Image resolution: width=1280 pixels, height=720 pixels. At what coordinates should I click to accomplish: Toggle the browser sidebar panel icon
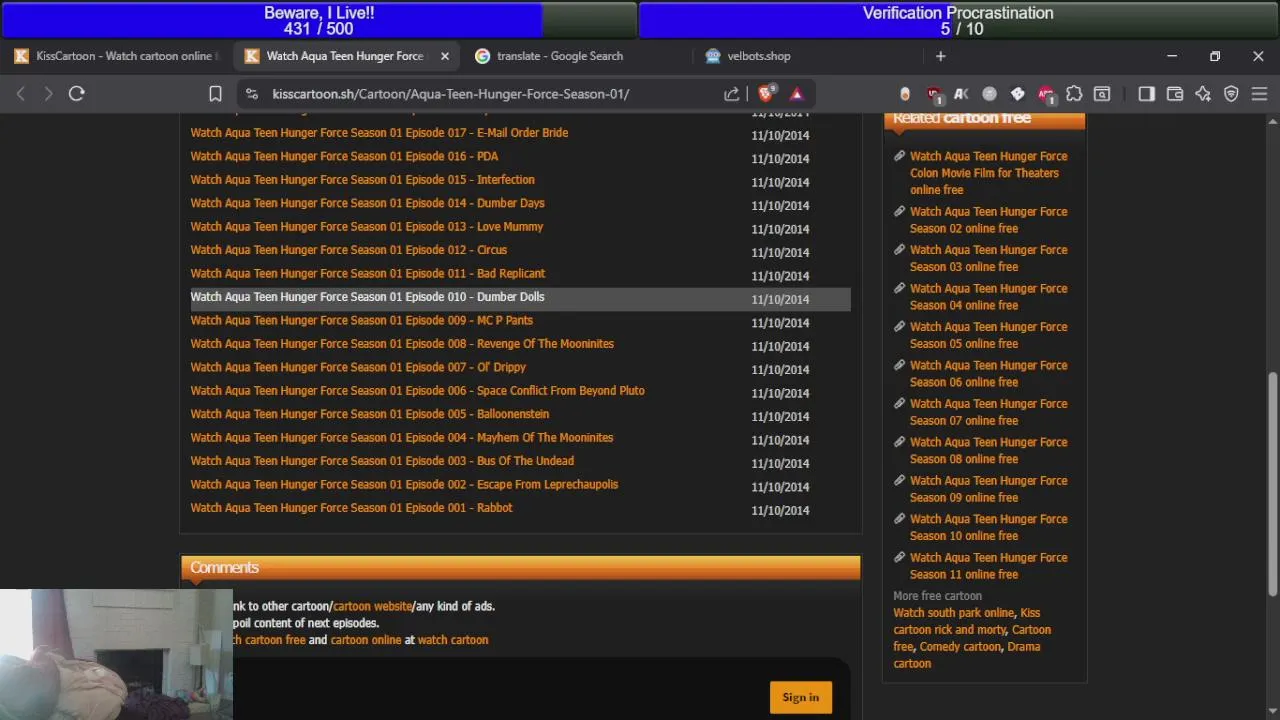pos(1146,94)
